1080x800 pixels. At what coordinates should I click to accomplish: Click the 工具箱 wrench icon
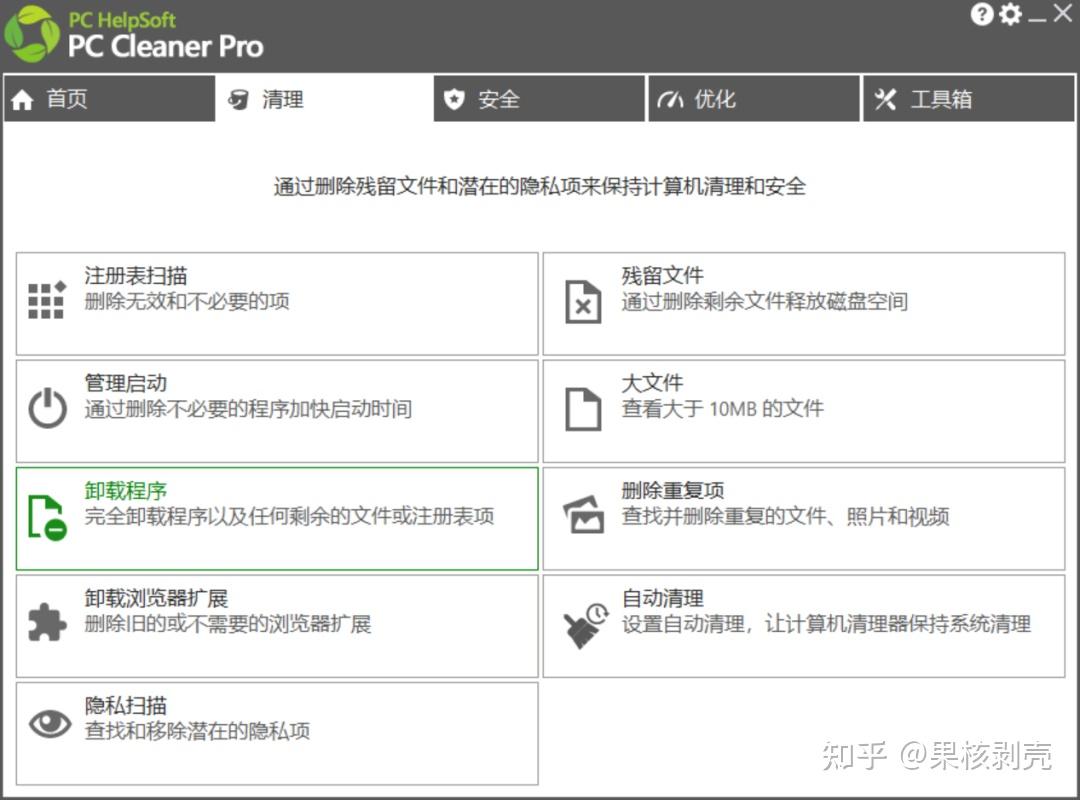coord(884,99)
